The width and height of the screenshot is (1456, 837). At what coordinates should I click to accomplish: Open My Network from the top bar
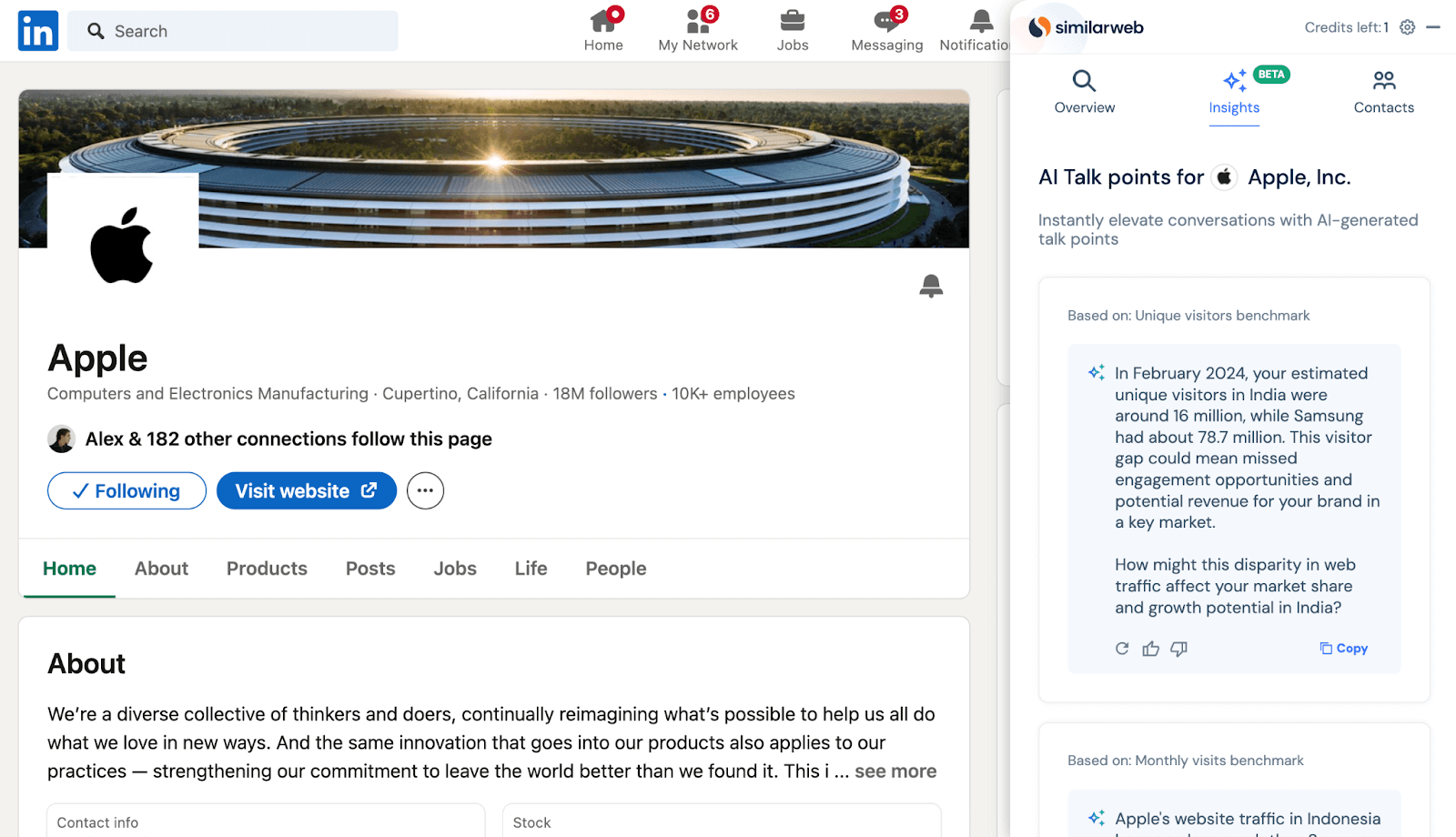tap(698, 31)
